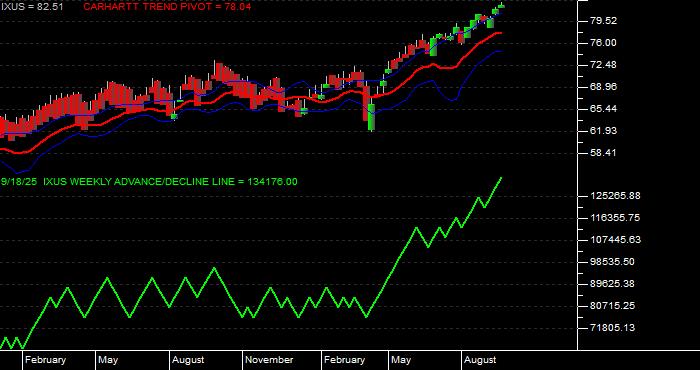
Task: Click the end of the red trend pivot line
Action: 500,33
